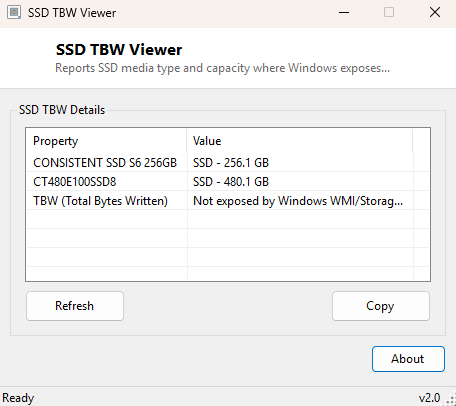This screenshot has width=456, height=406.
Task: Click the Reports SSD media type subtitle
Action: coord(222,68)
